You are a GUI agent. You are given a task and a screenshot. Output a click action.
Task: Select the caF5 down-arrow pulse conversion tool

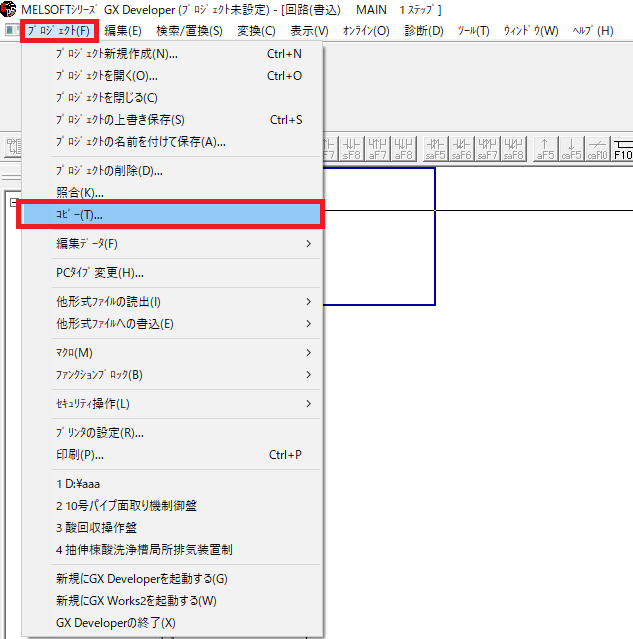(571, 149)
